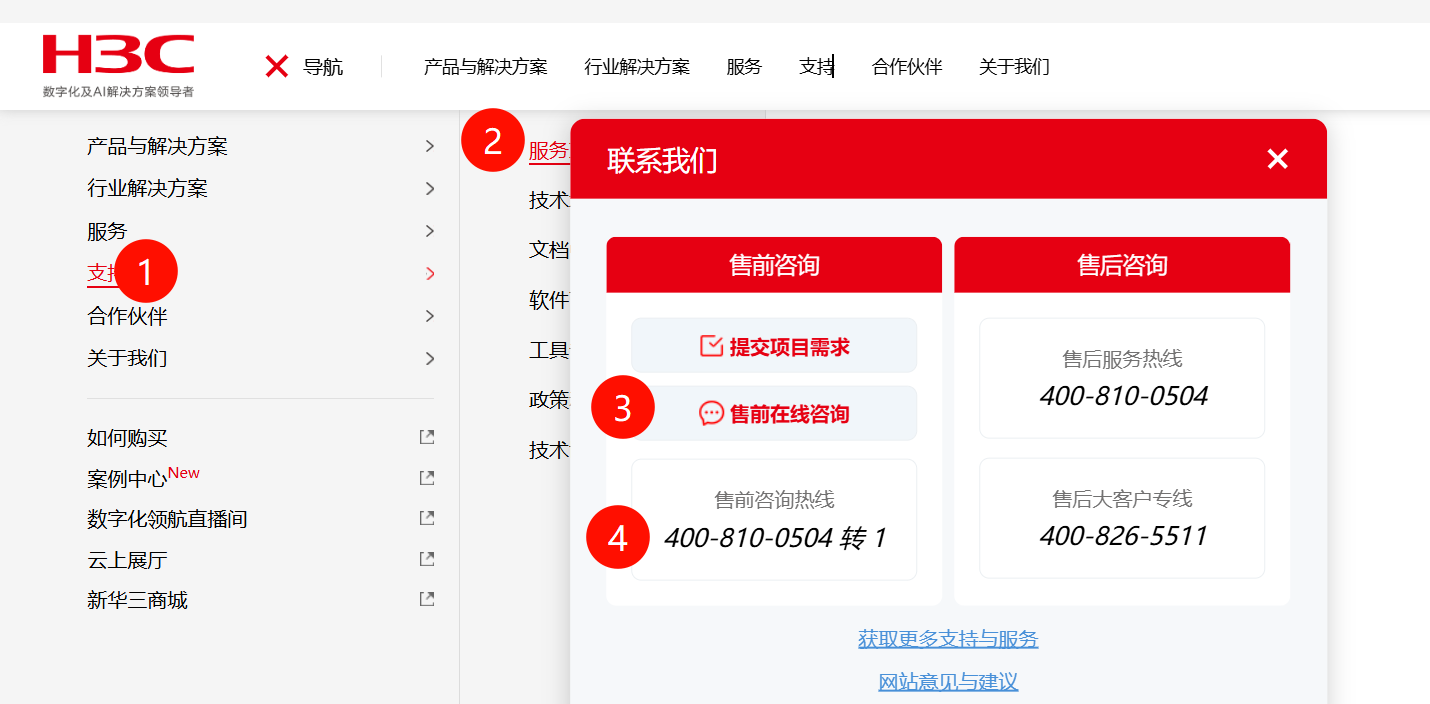Select 合作伙伴 in top navigation bar
Screen dimensions: 1430x704
[907, 67]
